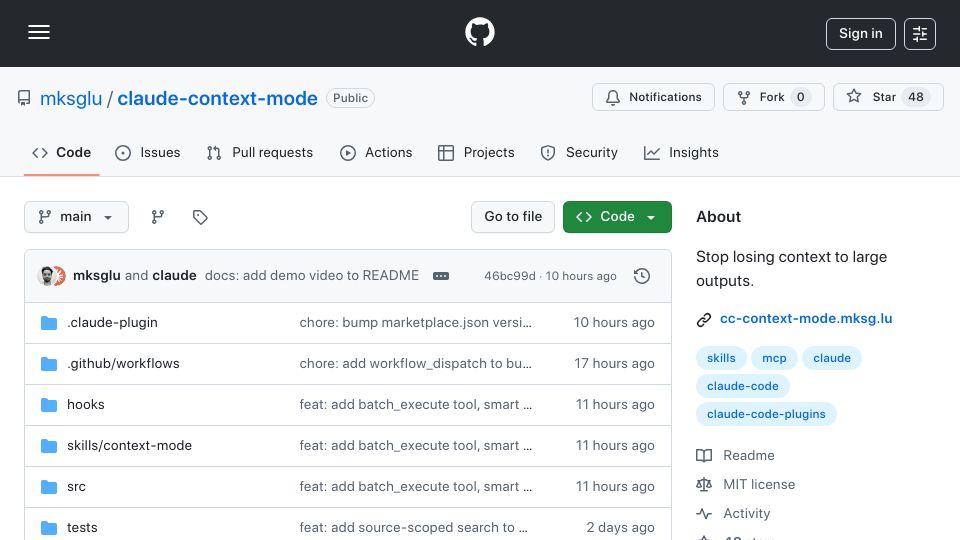The height and width of the screenshot is (540, 960).
Task: Click the commit author avatars
Action: tap(51, 276)
